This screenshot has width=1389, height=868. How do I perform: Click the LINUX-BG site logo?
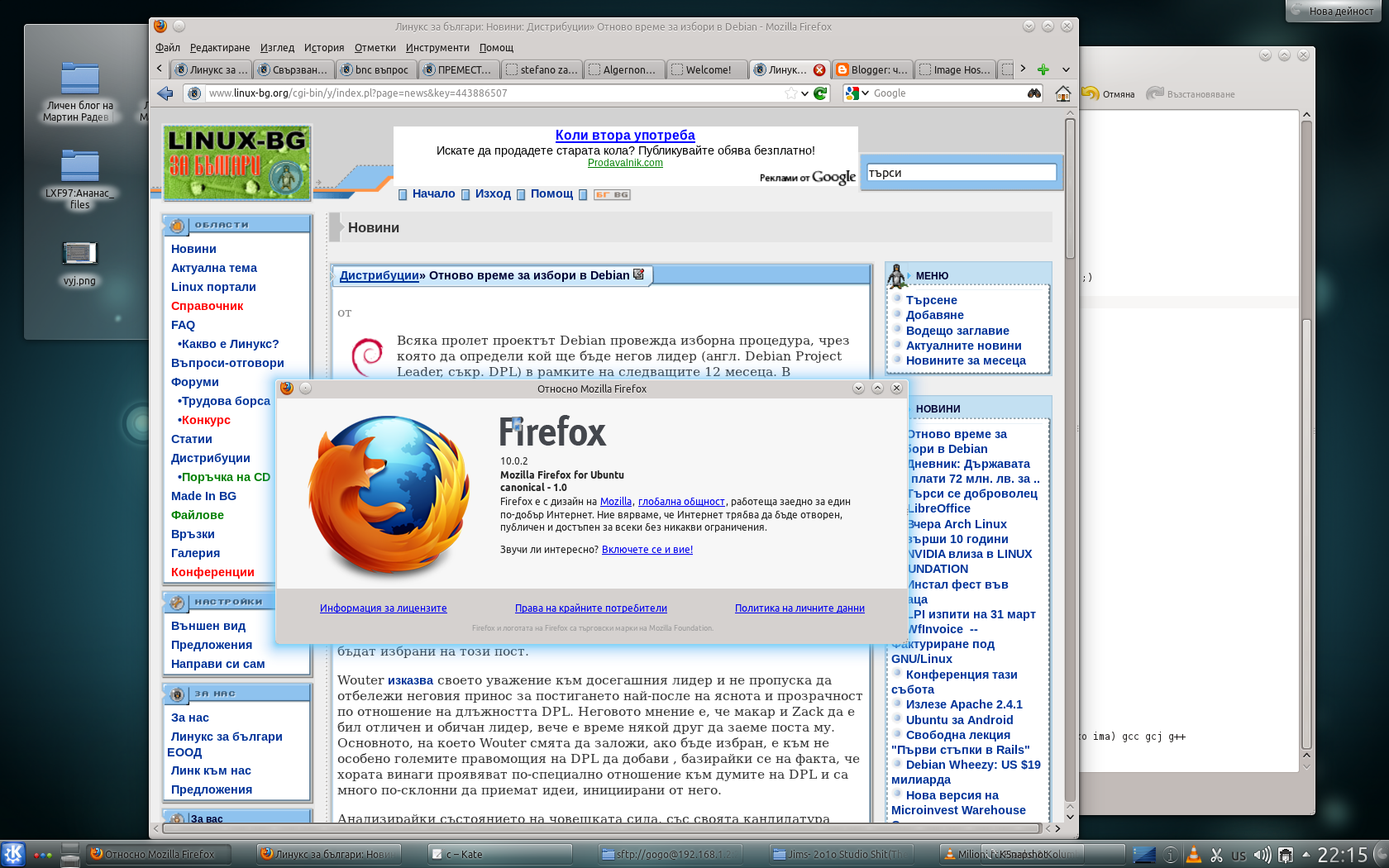pos(237,163)
